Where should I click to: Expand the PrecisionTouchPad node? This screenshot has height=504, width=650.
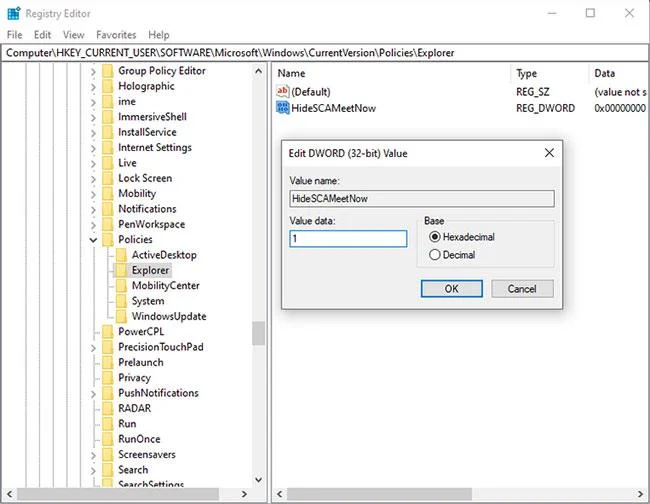[x=93, y=347]
